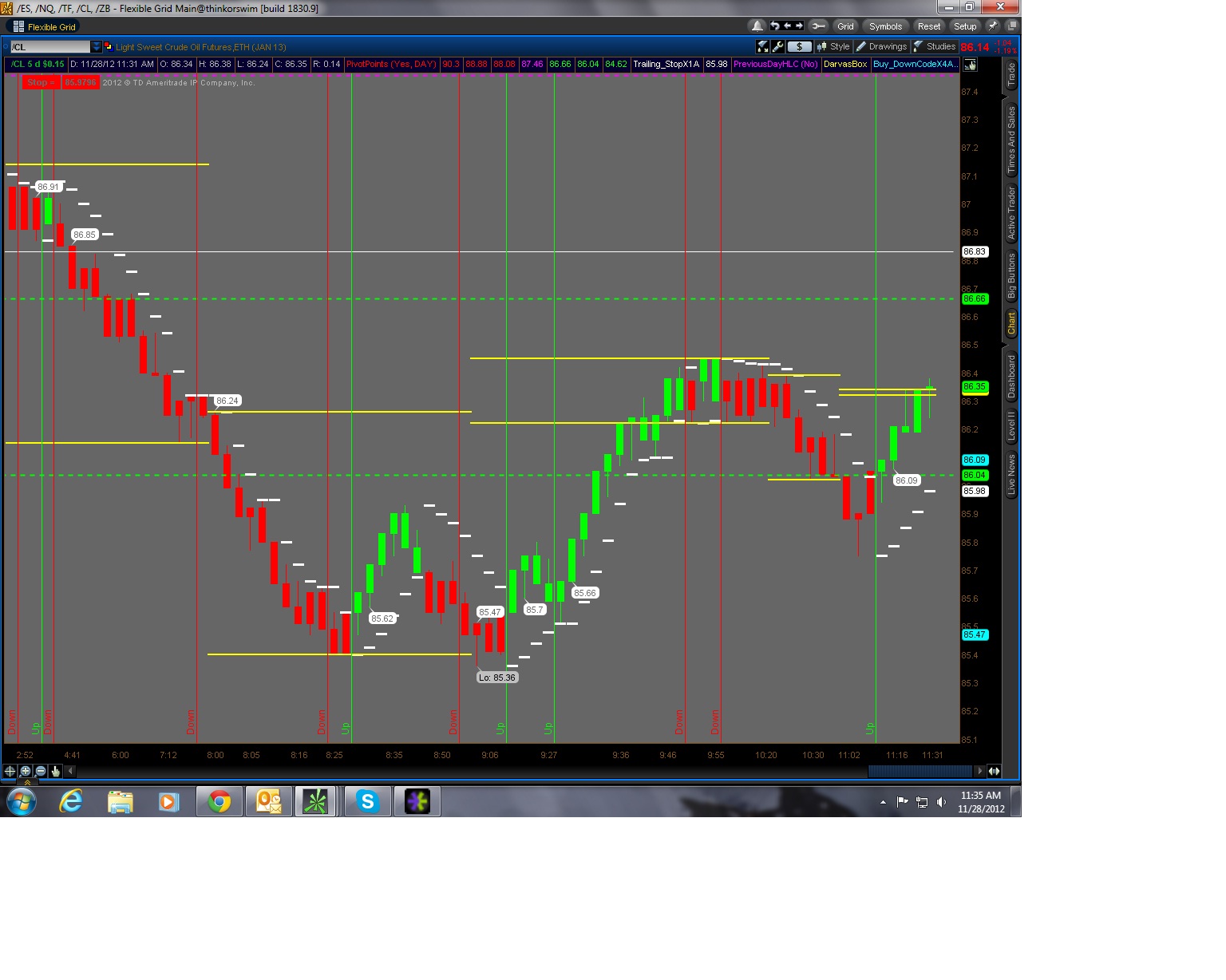
Task: Open the Big Buttons side tab
Action: [1011, 275]
